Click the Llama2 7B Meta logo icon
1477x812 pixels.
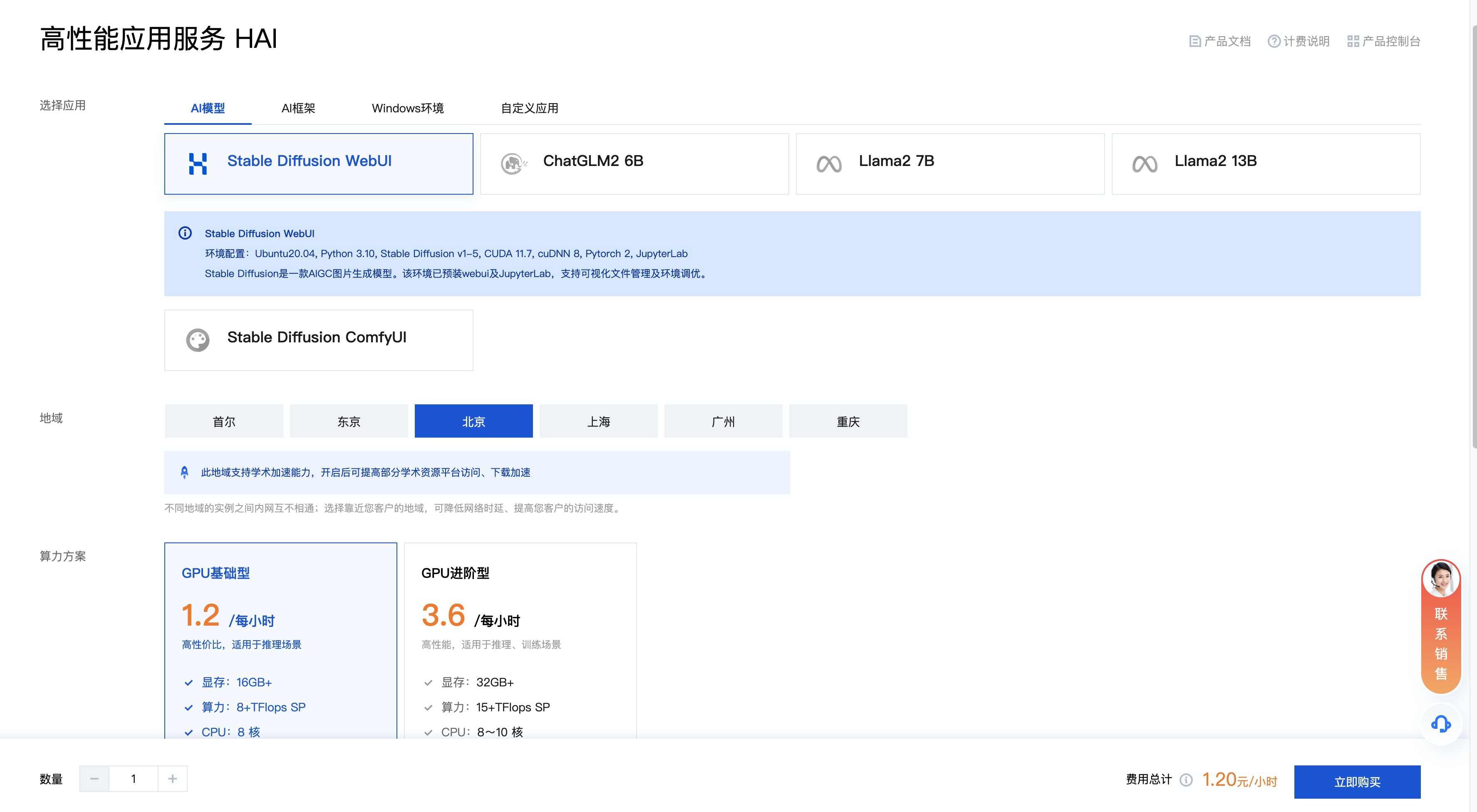click(829, 165)
